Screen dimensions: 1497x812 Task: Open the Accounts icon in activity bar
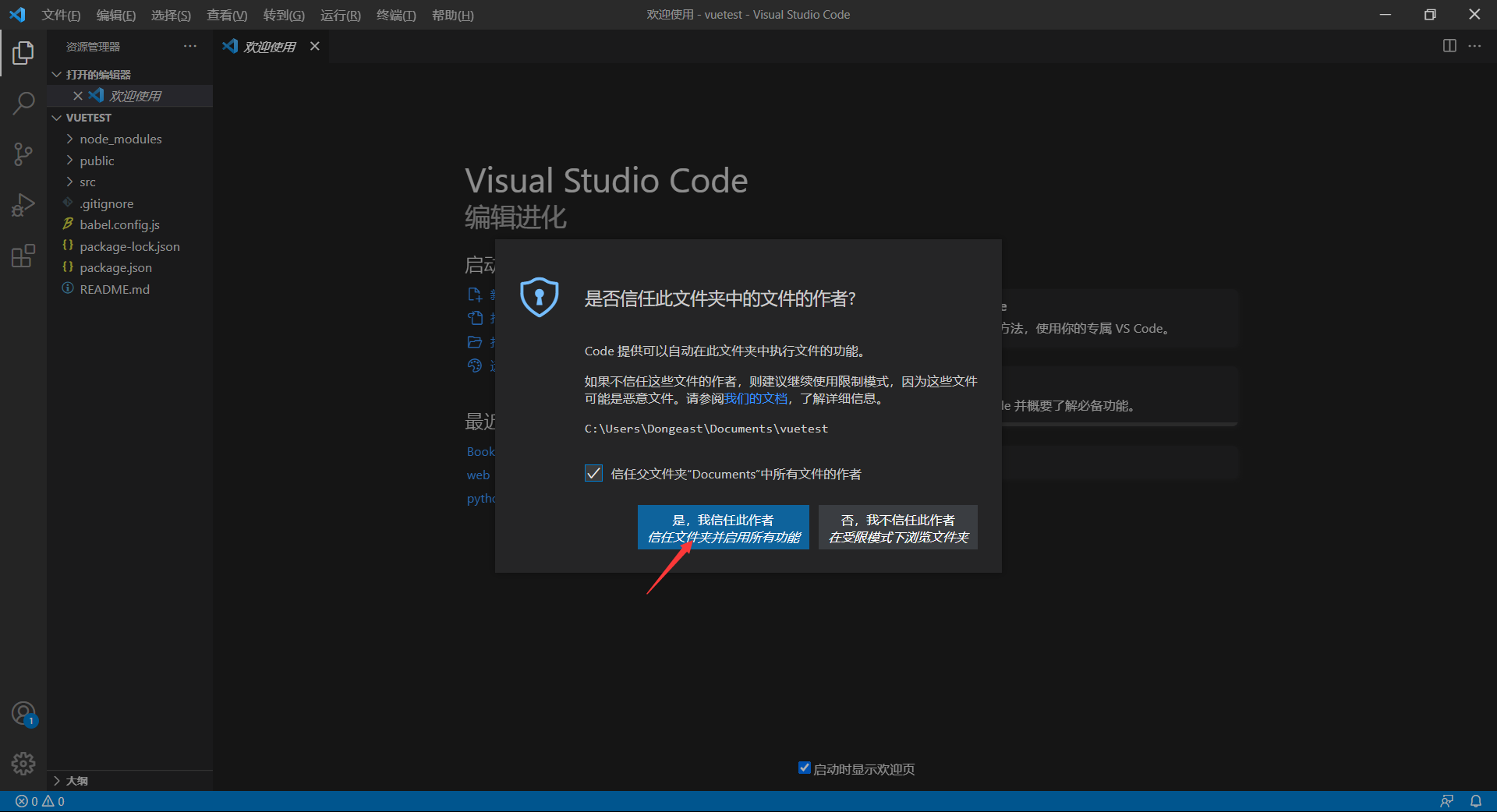[x=23, y=713]
